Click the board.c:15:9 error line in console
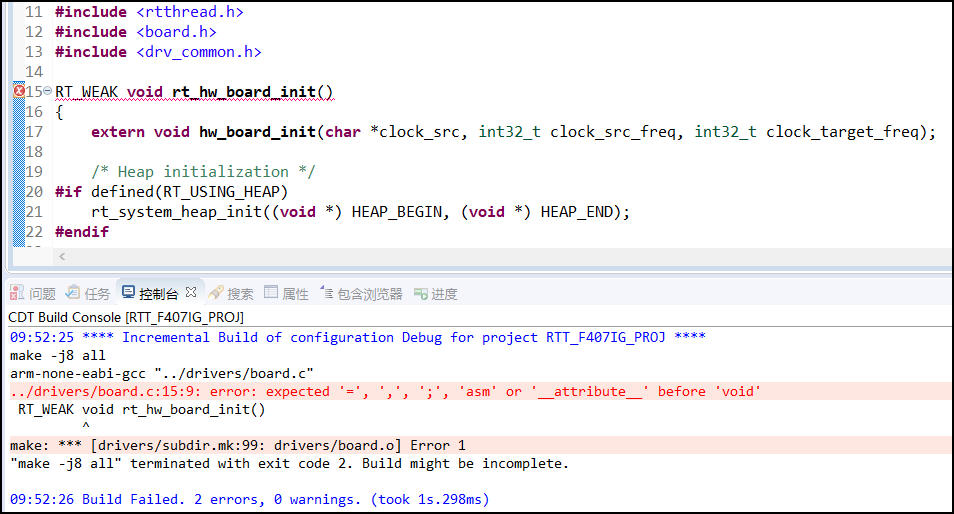 [x=385, y=392]
